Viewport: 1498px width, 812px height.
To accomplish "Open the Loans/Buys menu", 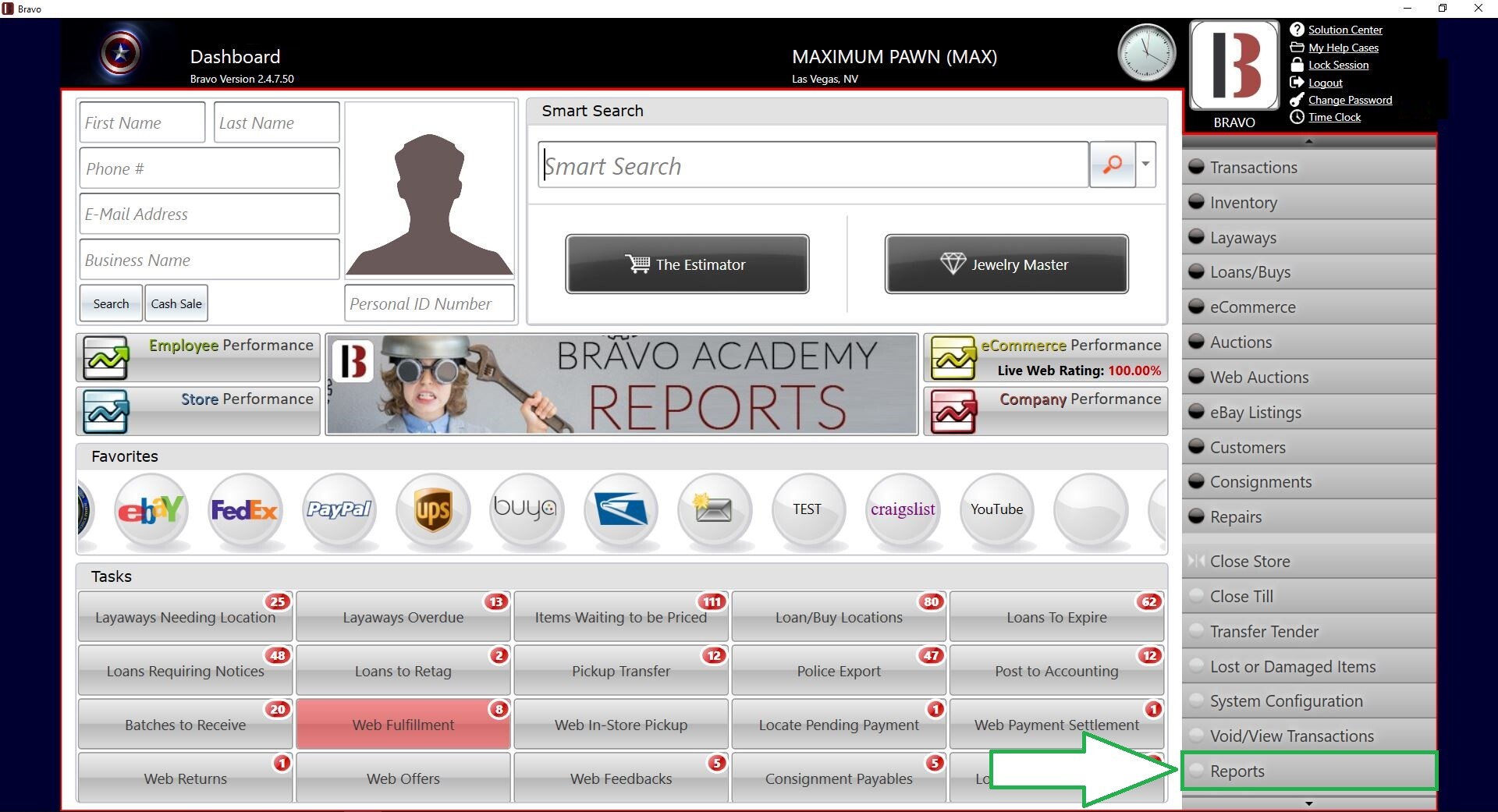I will 1309,272.
